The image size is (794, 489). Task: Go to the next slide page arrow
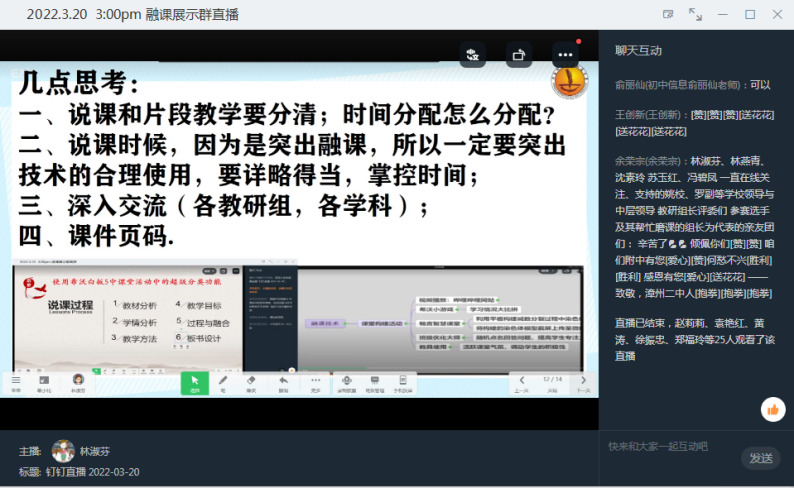(582, 382)
